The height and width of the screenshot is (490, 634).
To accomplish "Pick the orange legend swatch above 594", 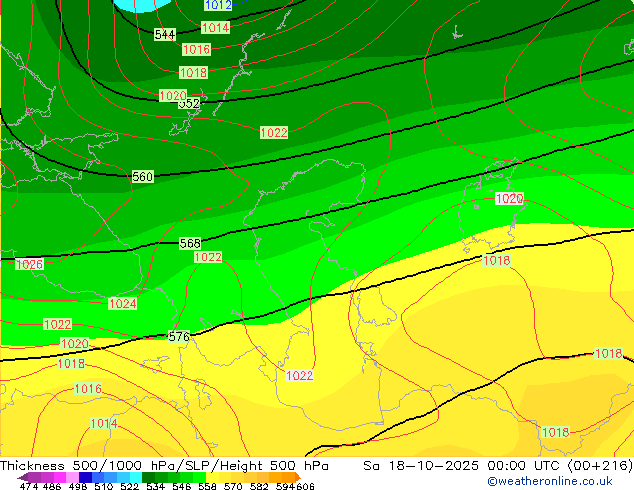I will 288,477.
